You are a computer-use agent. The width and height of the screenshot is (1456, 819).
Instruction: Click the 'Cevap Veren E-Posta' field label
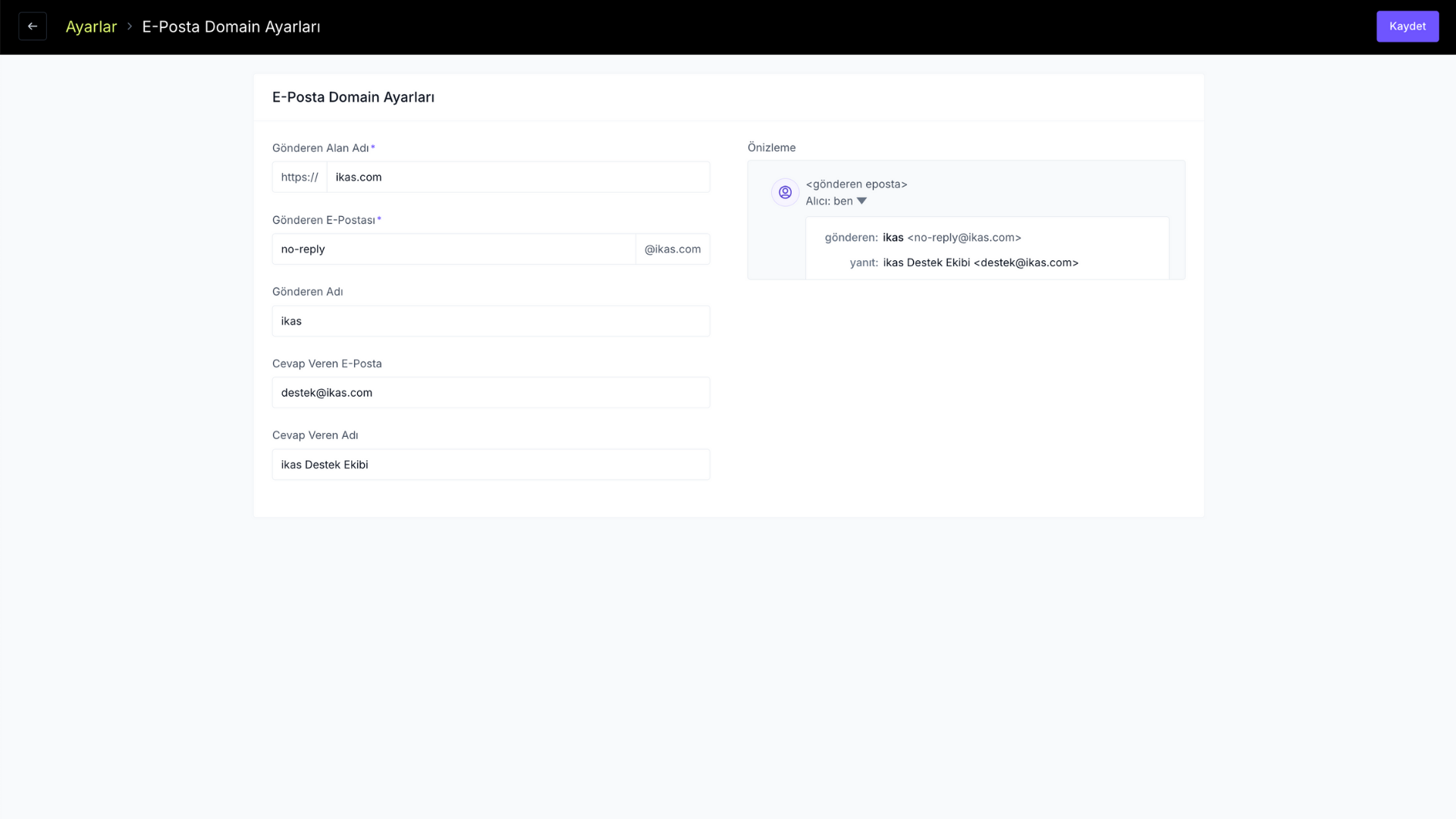(x=327, y=363)
